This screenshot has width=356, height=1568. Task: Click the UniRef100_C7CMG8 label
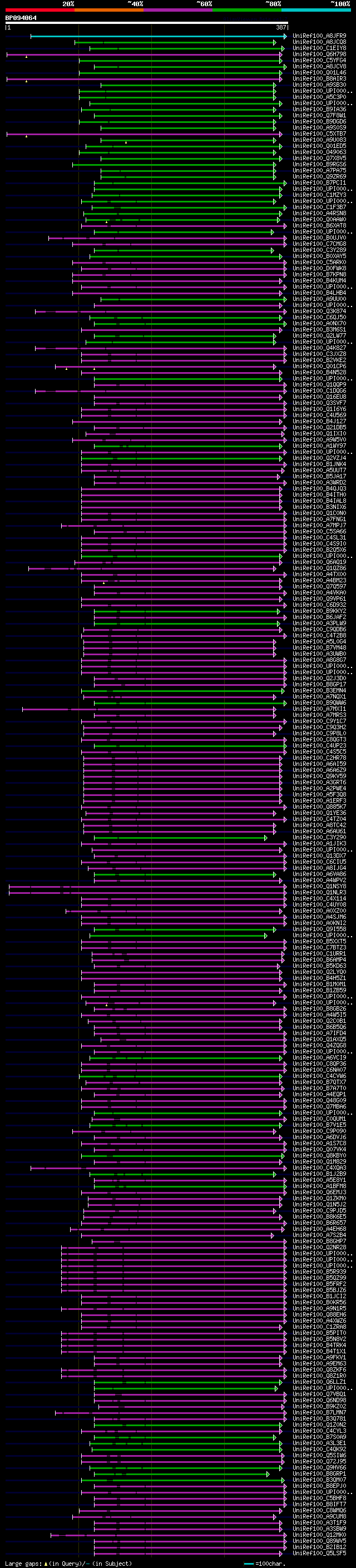(319, 244)
